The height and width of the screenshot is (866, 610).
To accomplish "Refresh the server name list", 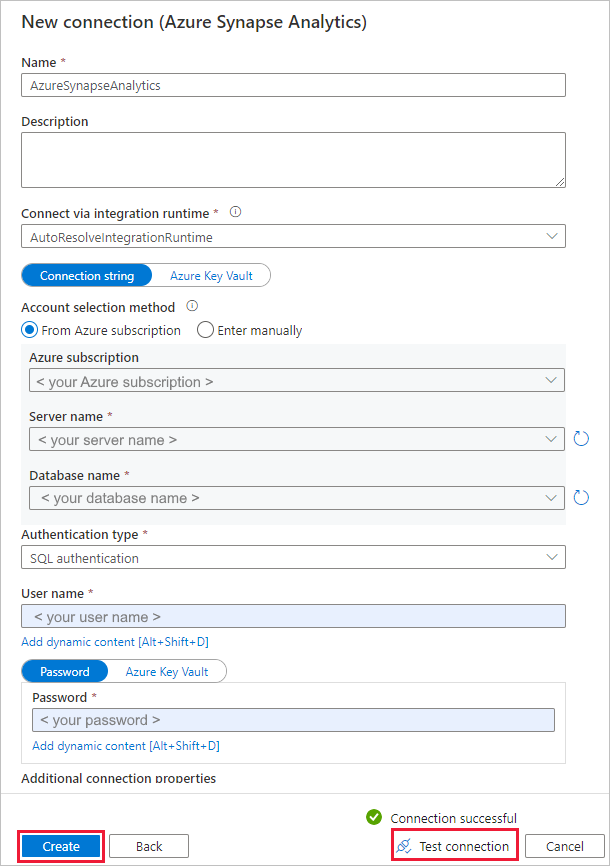I will [x=581, y=438].
